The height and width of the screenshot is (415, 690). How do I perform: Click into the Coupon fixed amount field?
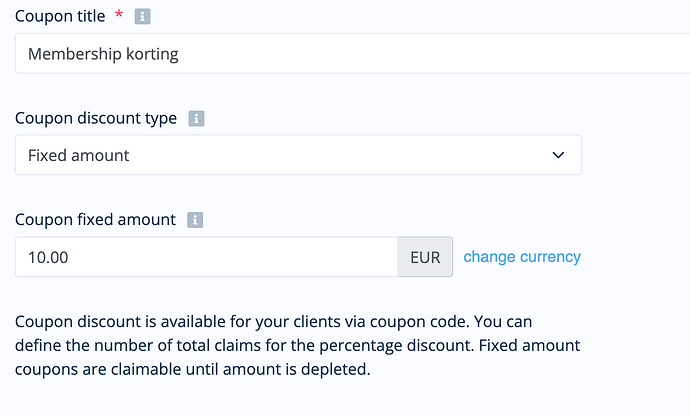coord(206,257)
